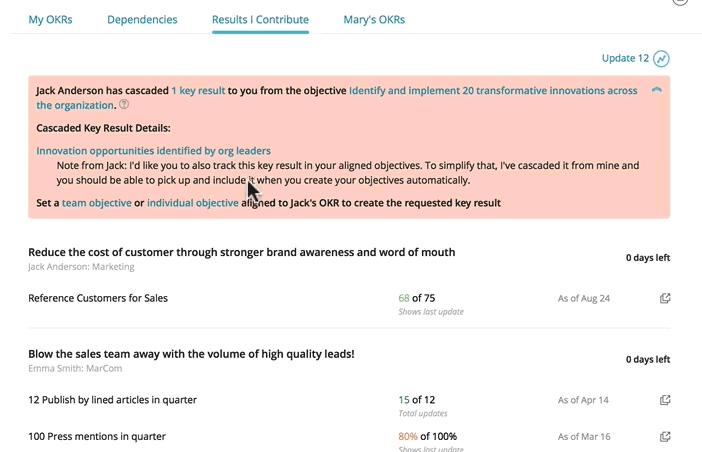702x452 pixels.
Task: Click the "individual objective" link
Action: tap(193, 203)
